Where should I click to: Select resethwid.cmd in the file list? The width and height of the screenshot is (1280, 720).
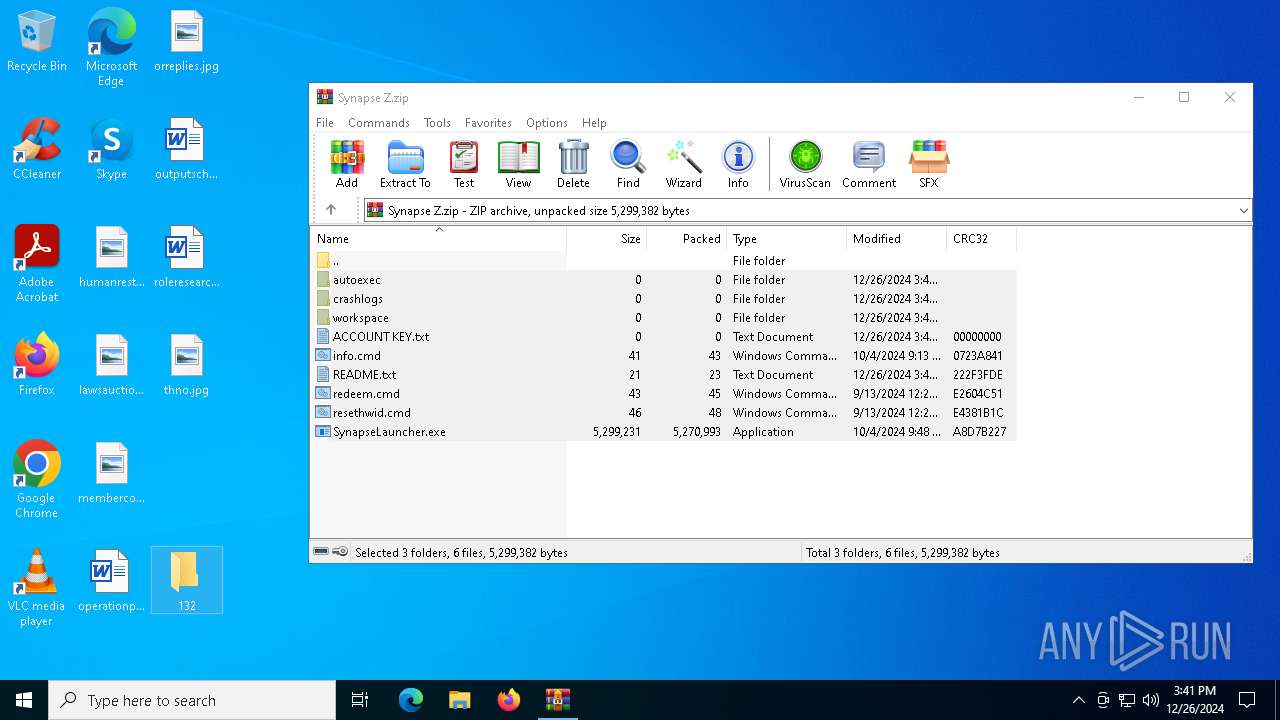pos(663,413)
